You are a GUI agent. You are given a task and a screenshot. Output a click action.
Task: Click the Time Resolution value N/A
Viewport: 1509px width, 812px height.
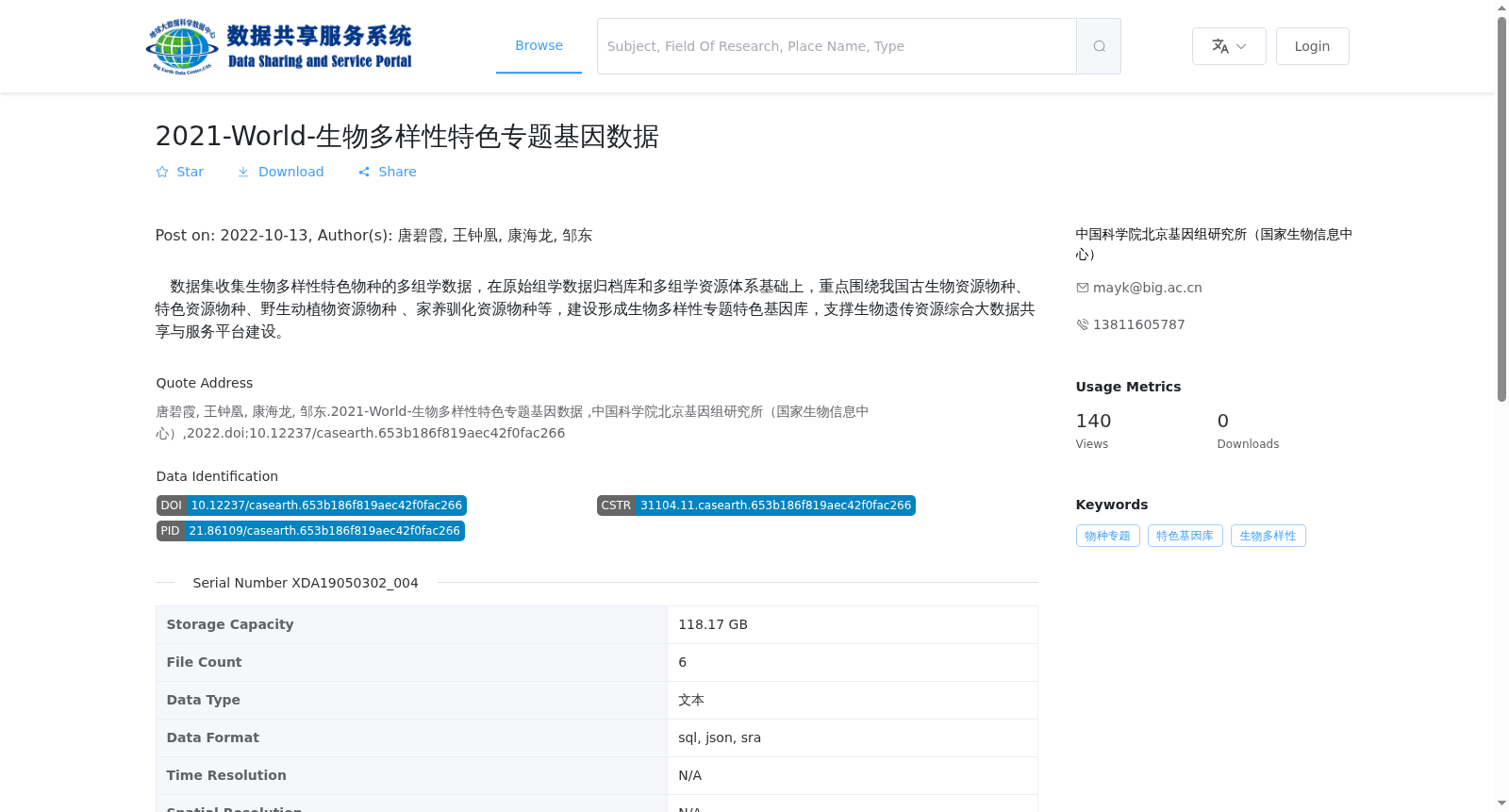pyautogui.click(x=690, y=775)
